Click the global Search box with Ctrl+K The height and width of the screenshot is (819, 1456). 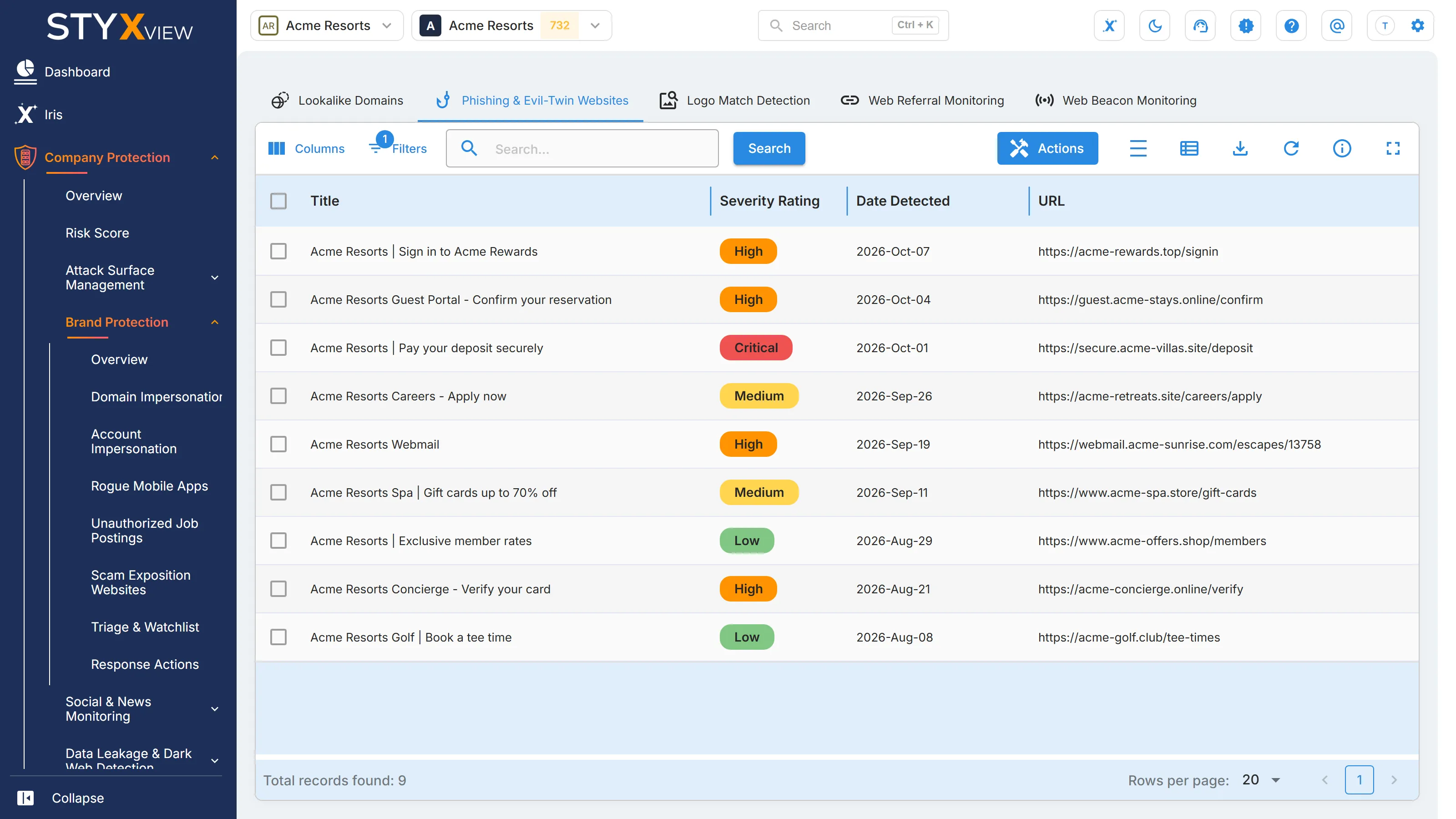pyautogui.click(x=854, y=25)
